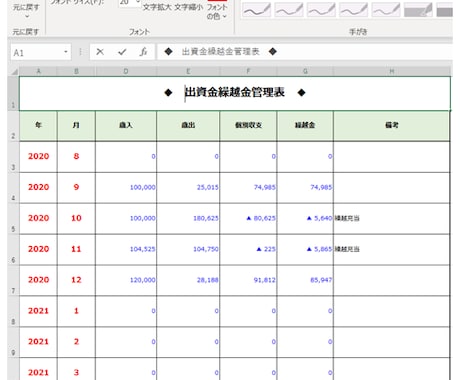Open the font size 20 dropdown
460x380 pixels.
[x=138, y=2]
